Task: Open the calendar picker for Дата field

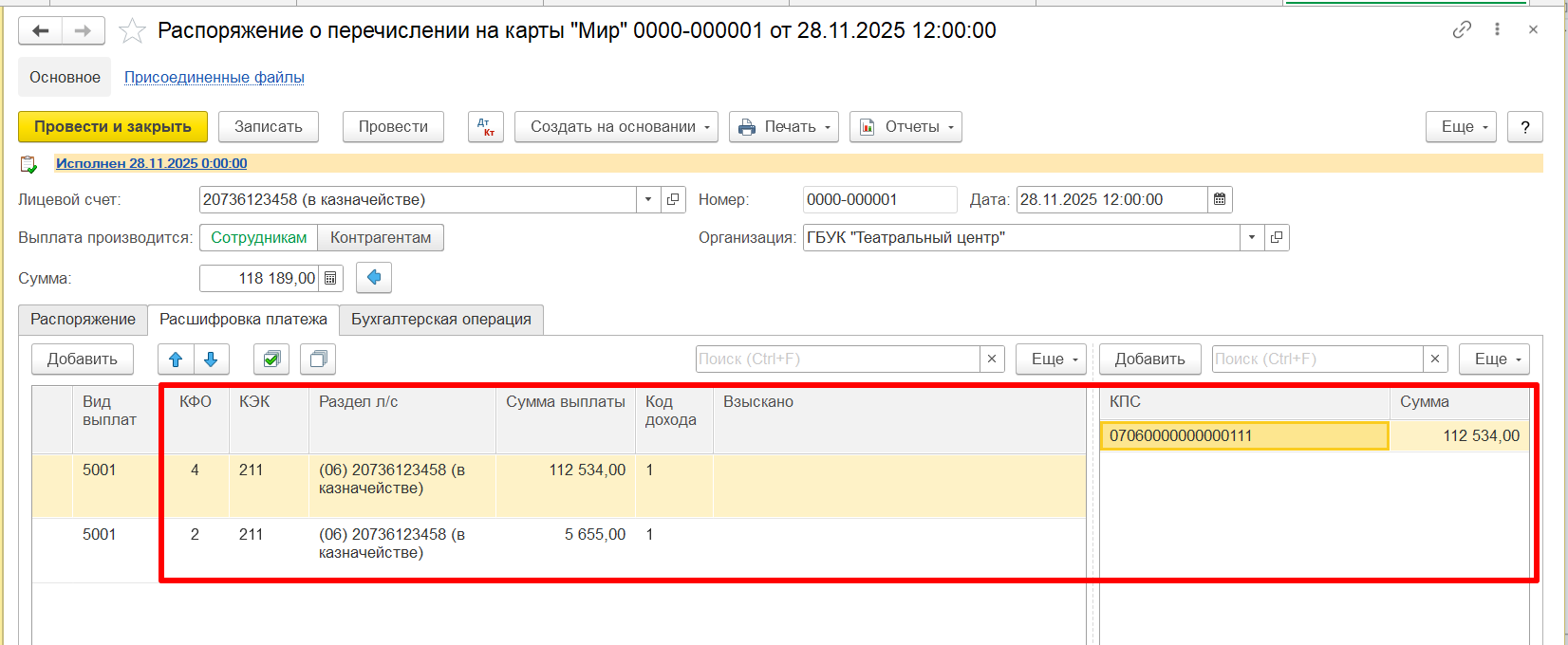Action: click(1220, 199)
